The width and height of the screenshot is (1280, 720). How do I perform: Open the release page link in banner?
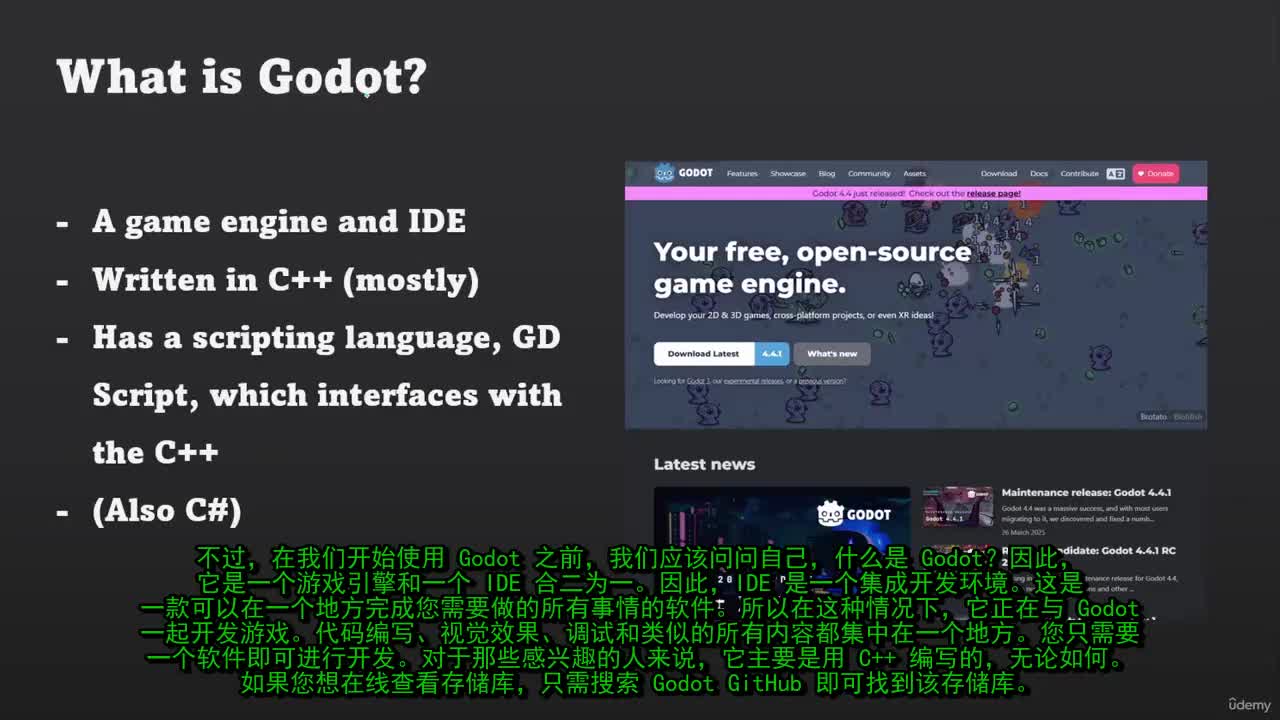(994, 193)
